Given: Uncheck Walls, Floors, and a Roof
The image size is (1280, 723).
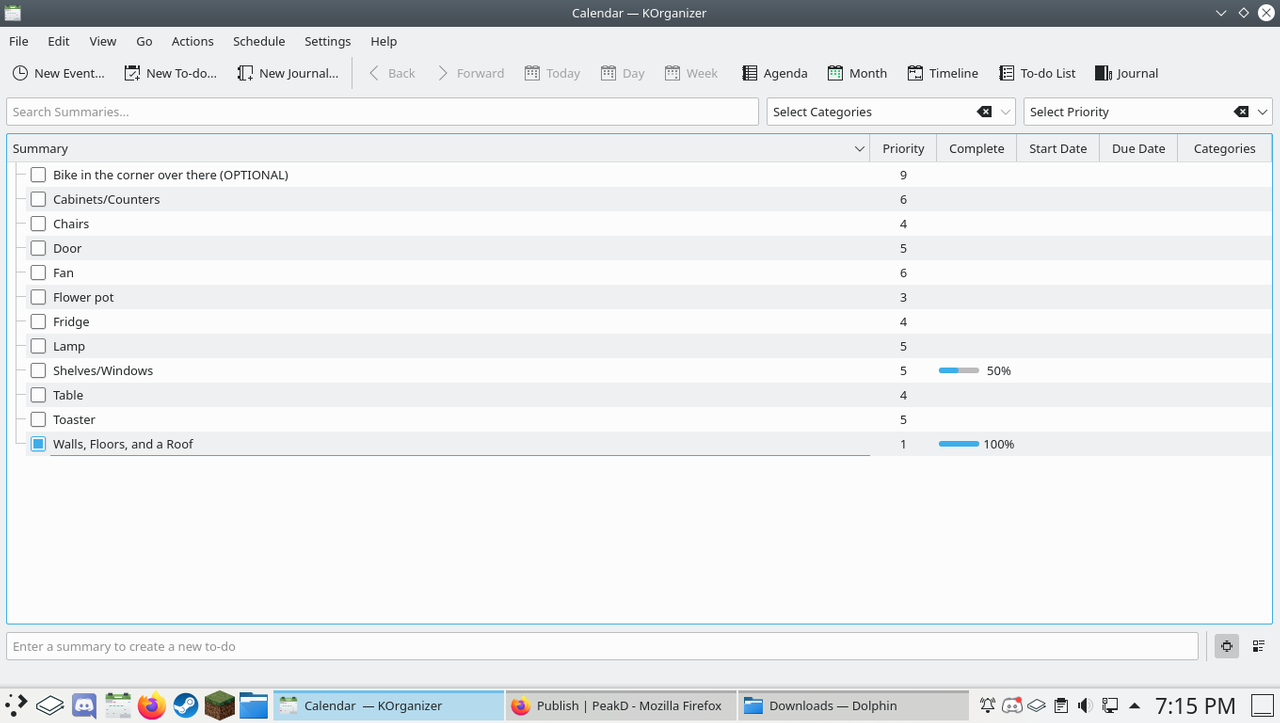Looking at the screenshot, I should point(38,444).
